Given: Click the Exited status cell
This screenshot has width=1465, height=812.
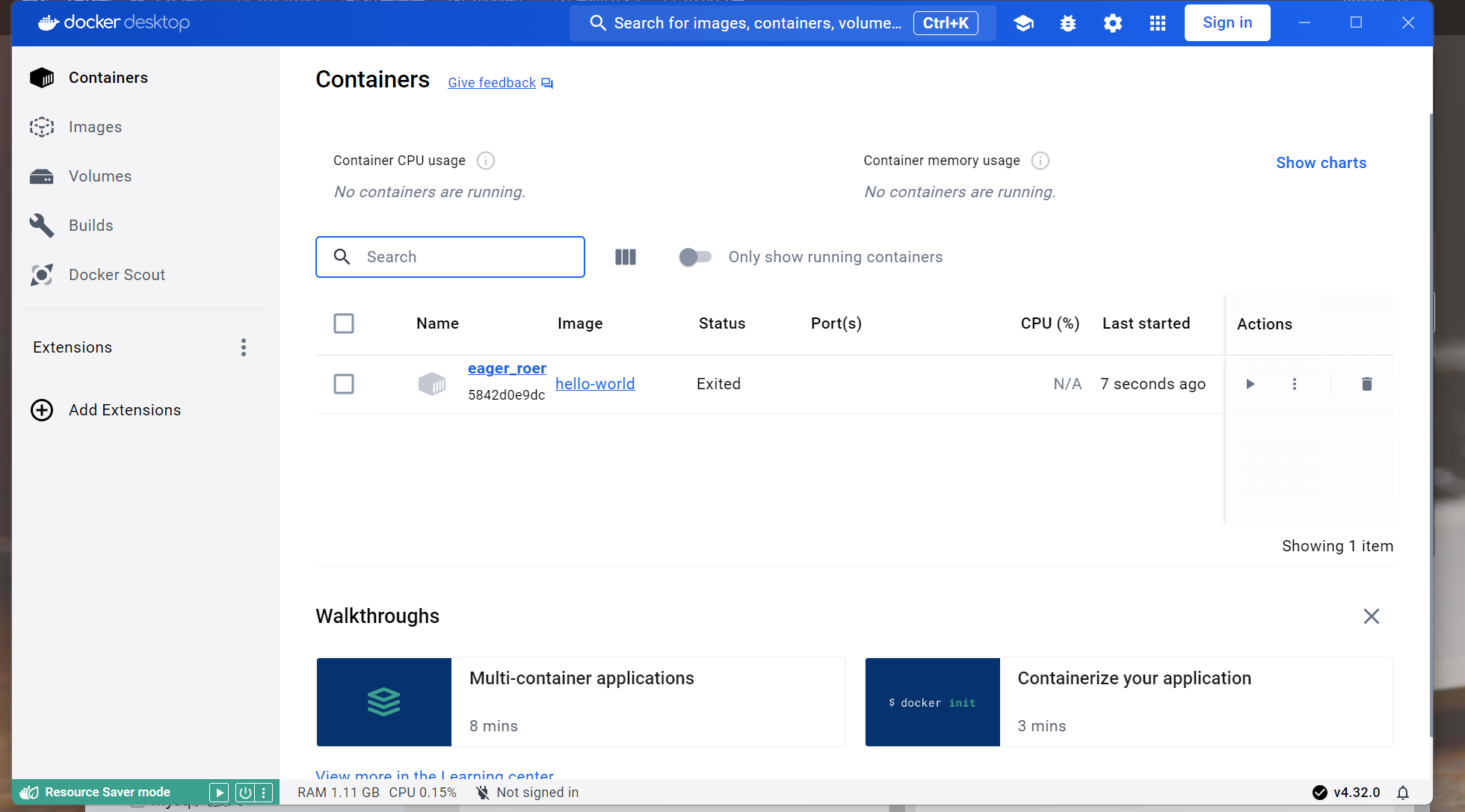Looking at the screenshot, I should coord(718,384).
